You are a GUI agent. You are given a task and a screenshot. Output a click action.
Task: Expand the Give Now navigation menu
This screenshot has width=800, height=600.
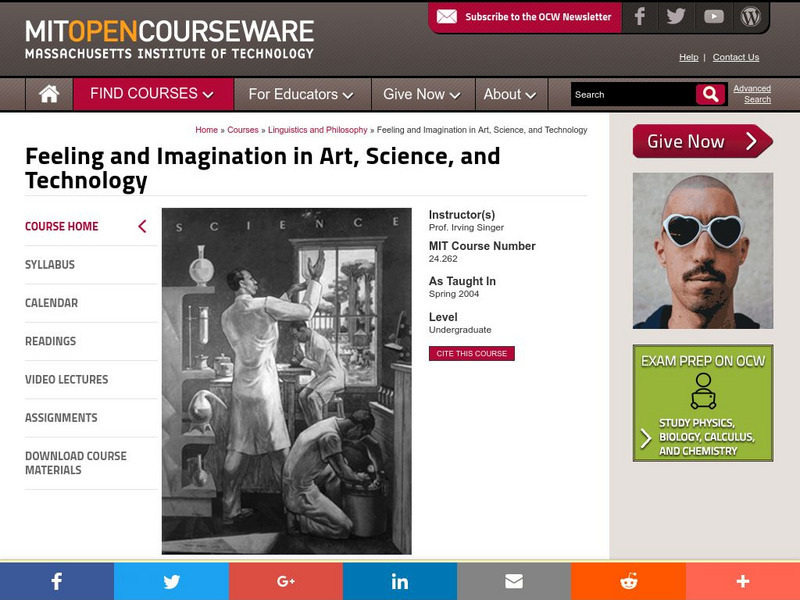(x=423, y=94)
